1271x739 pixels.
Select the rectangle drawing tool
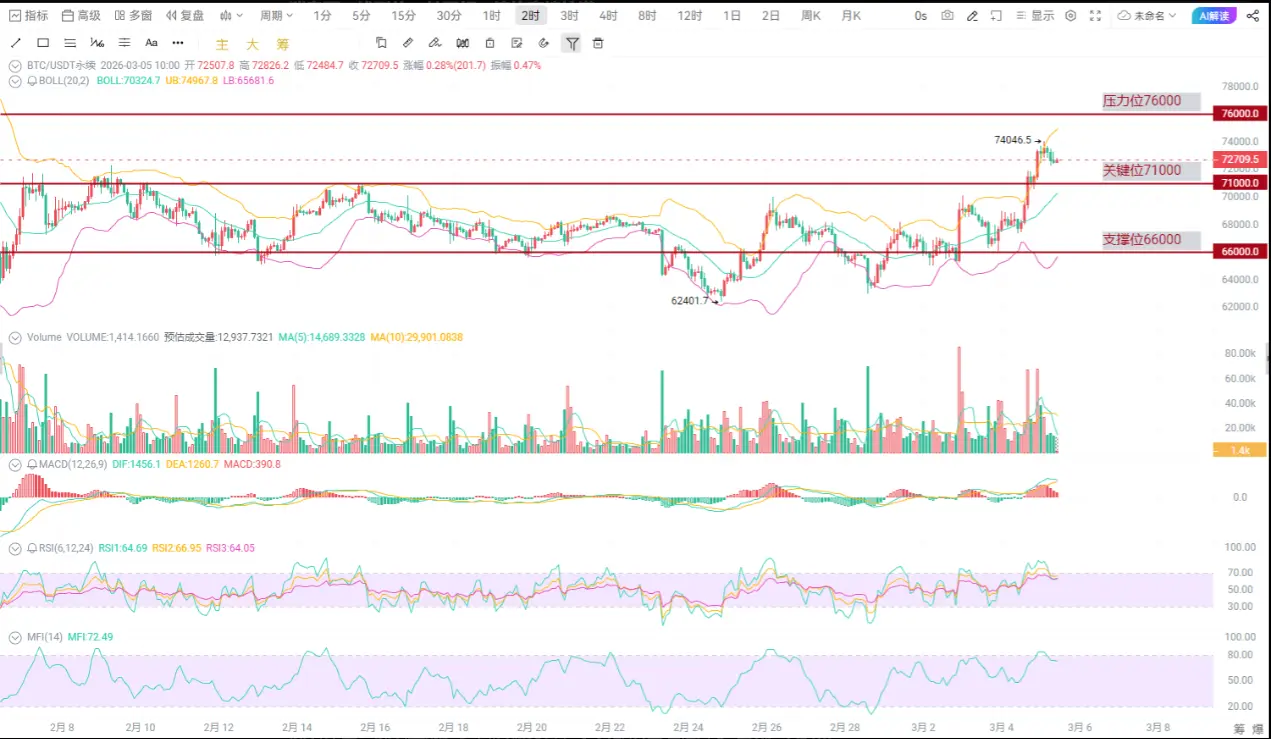pos(43,43)
